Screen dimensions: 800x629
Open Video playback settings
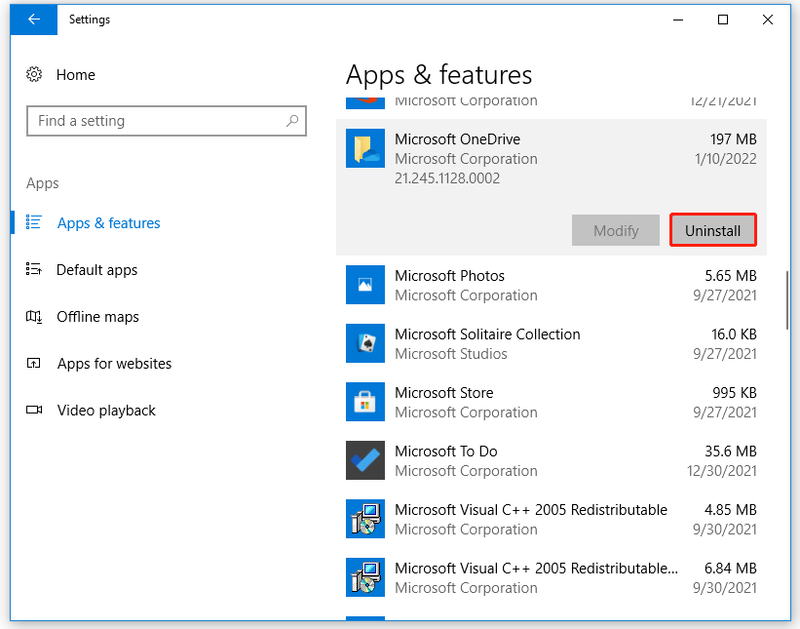106,411
